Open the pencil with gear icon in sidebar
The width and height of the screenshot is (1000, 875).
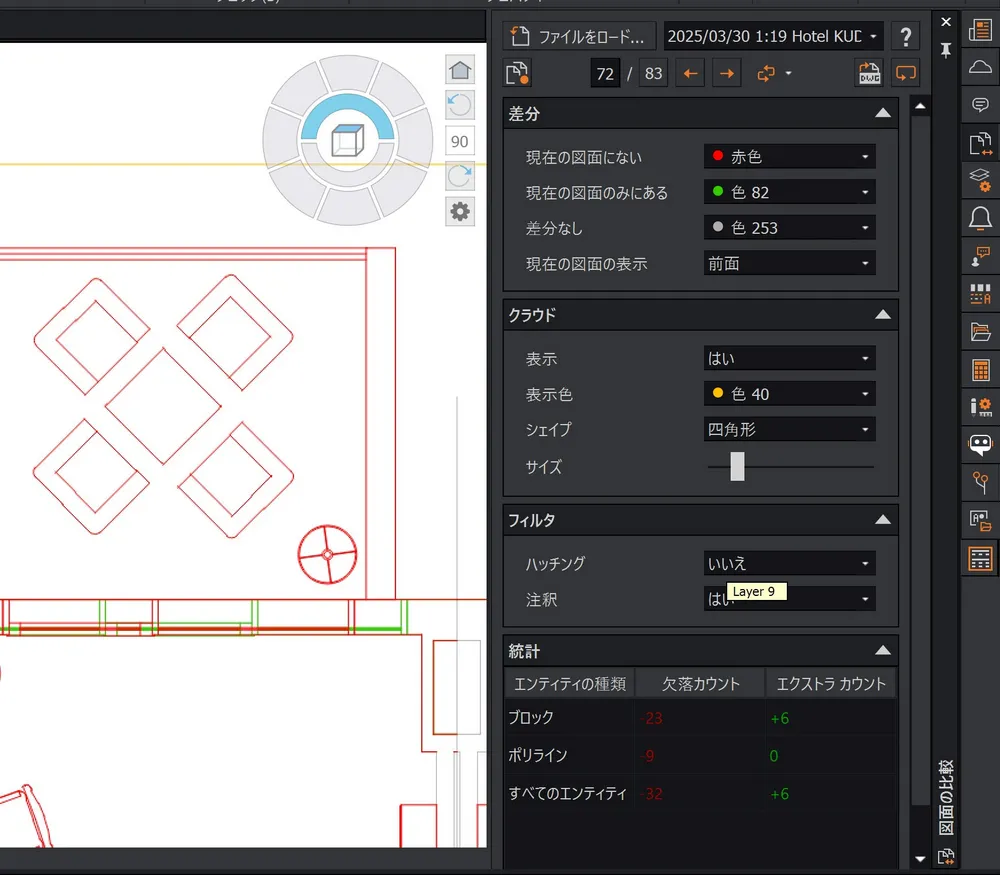[980, 407]
